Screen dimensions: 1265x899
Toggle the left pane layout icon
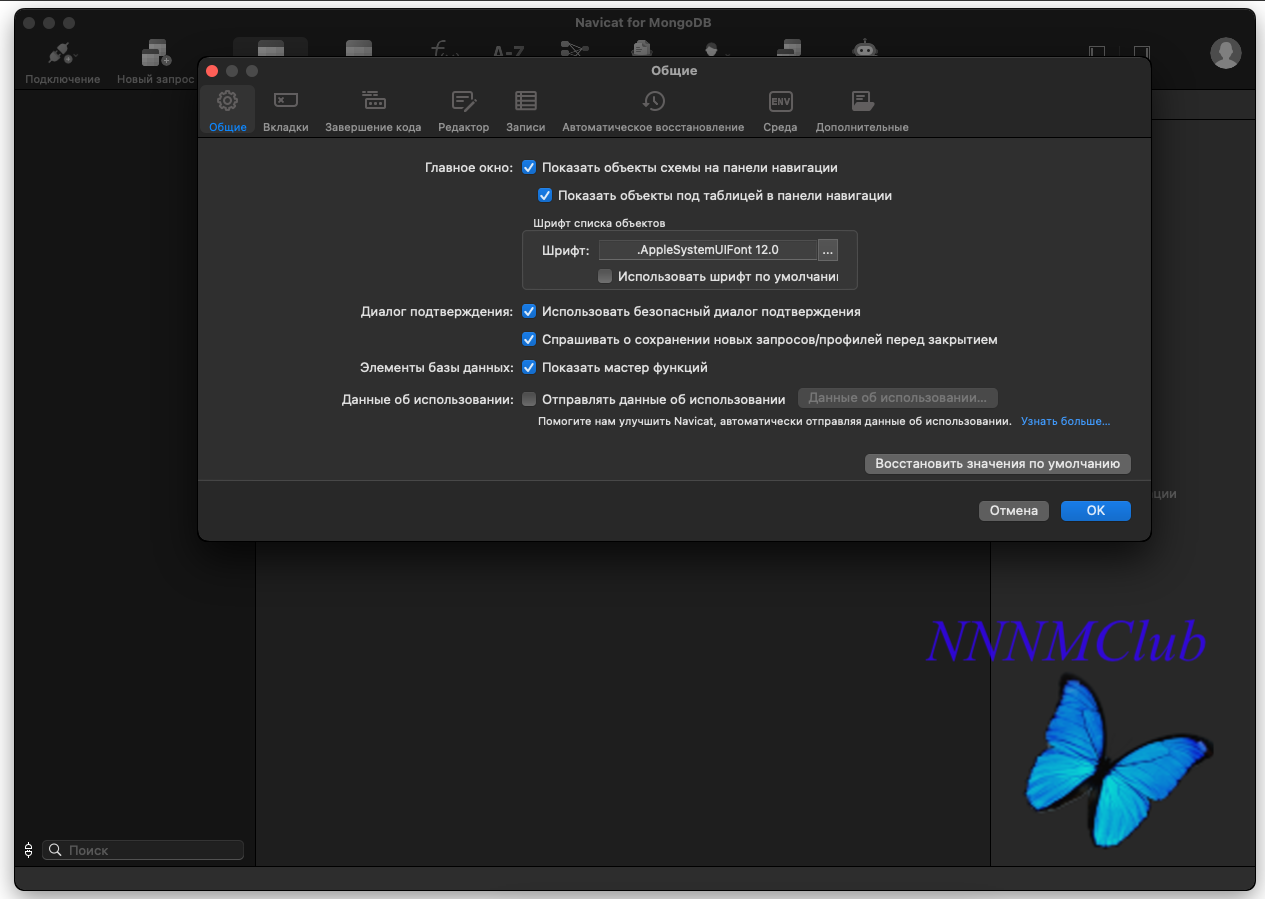1097,52
